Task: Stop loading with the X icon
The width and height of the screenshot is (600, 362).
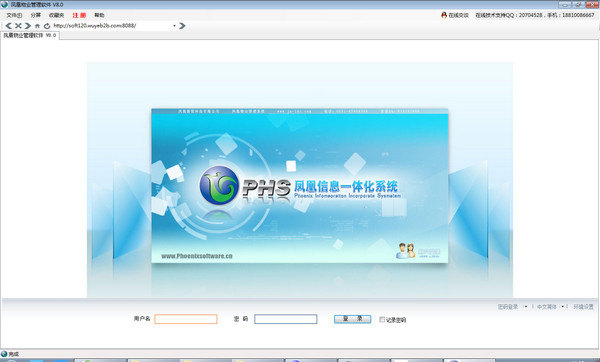Action: (x=18, y=26)
